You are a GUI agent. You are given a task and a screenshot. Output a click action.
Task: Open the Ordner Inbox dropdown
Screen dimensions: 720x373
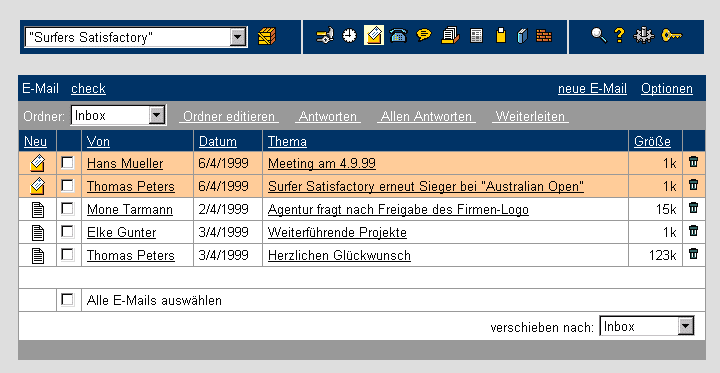157,115
